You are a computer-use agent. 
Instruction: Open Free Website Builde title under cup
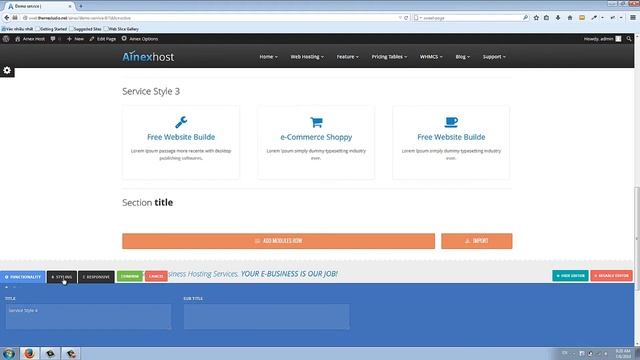coord(451,137)
